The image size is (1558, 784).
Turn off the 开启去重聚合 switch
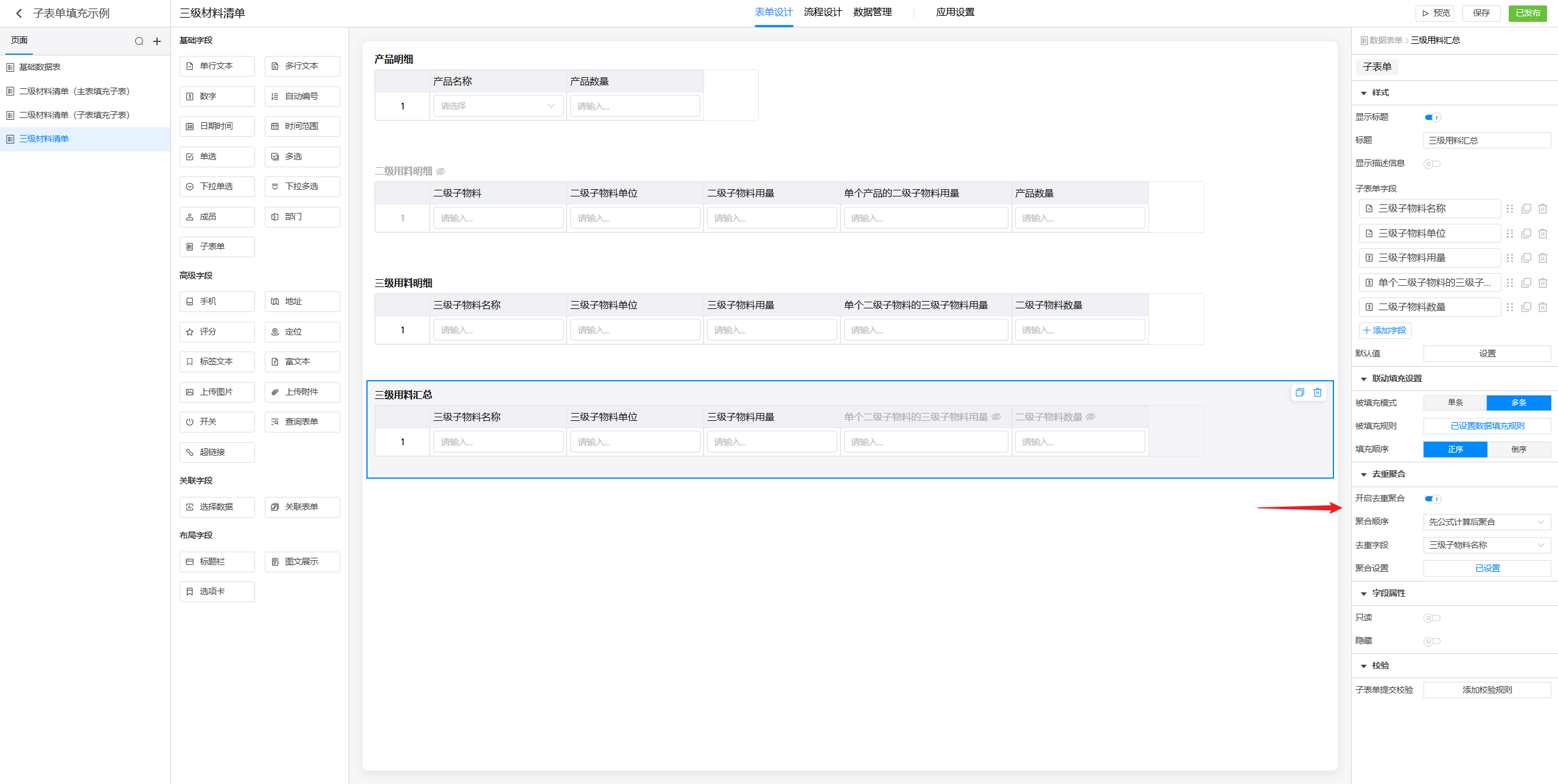click(x=1433, y=499)
